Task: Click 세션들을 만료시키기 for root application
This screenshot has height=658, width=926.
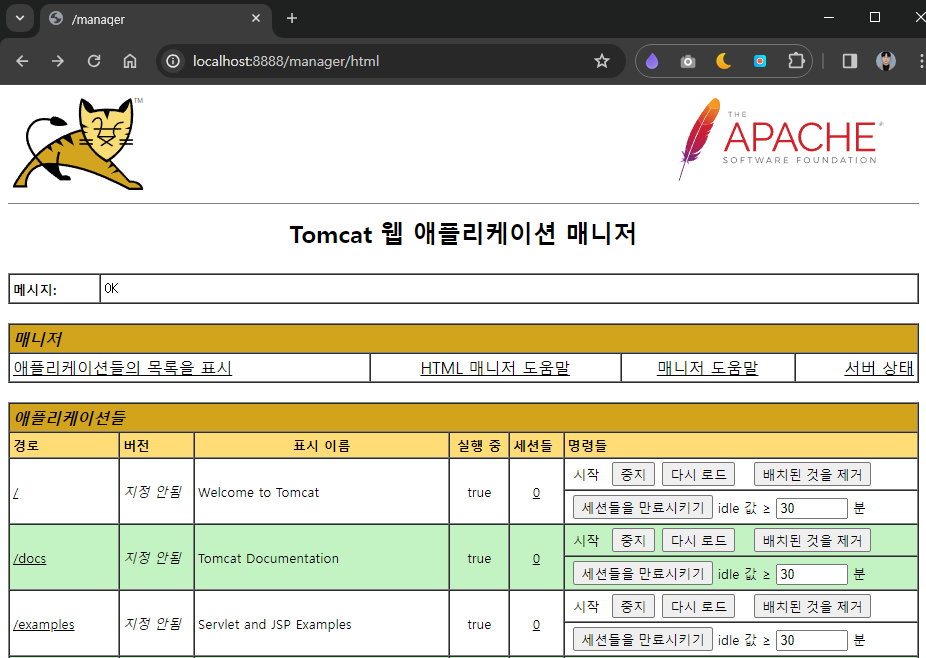Action: (643, 507)
